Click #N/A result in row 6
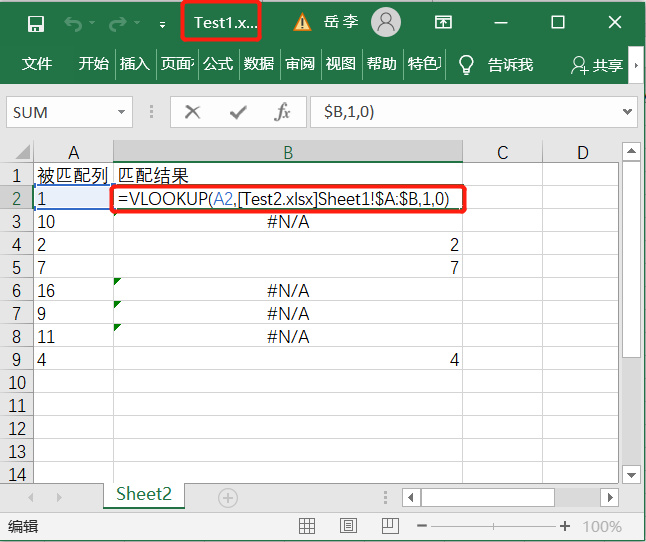Image resolution: width=646 pixels, height=542 pixels. click(x=288, y=291)
